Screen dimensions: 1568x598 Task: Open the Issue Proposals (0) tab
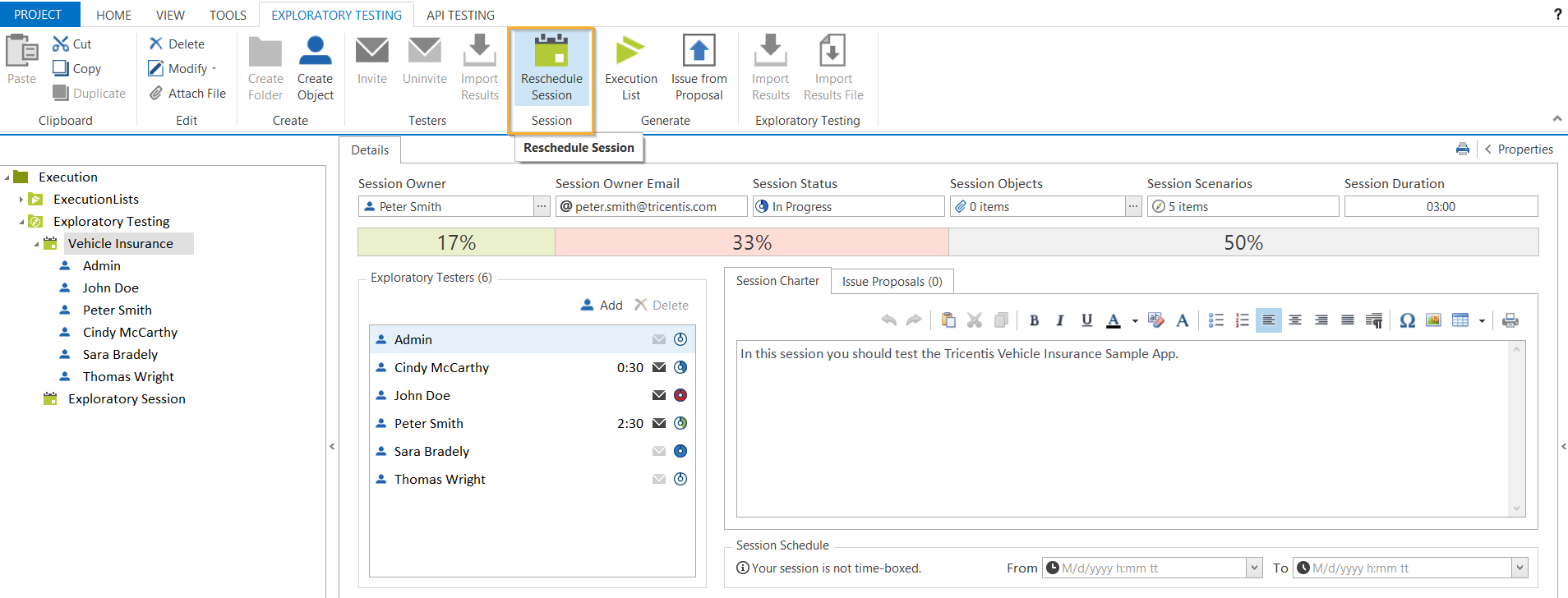click(892, 282)
